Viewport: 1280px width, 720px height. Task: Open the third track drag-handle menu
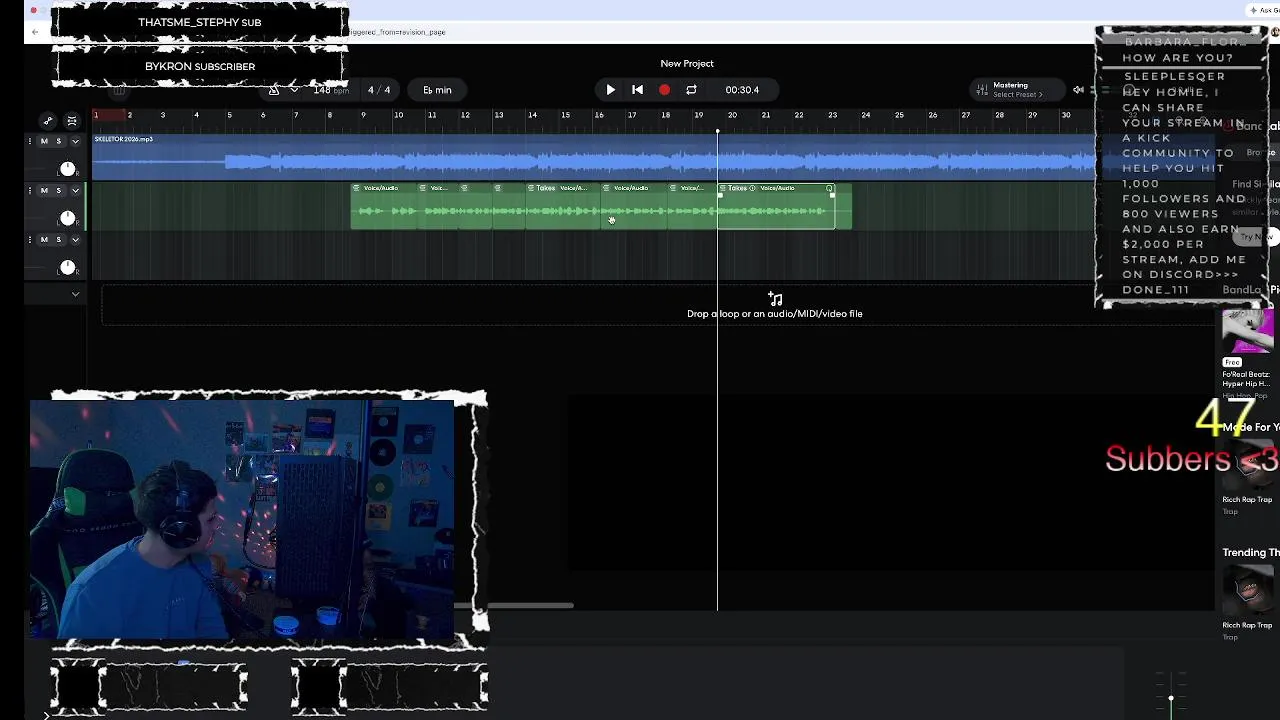click(30, 240)
